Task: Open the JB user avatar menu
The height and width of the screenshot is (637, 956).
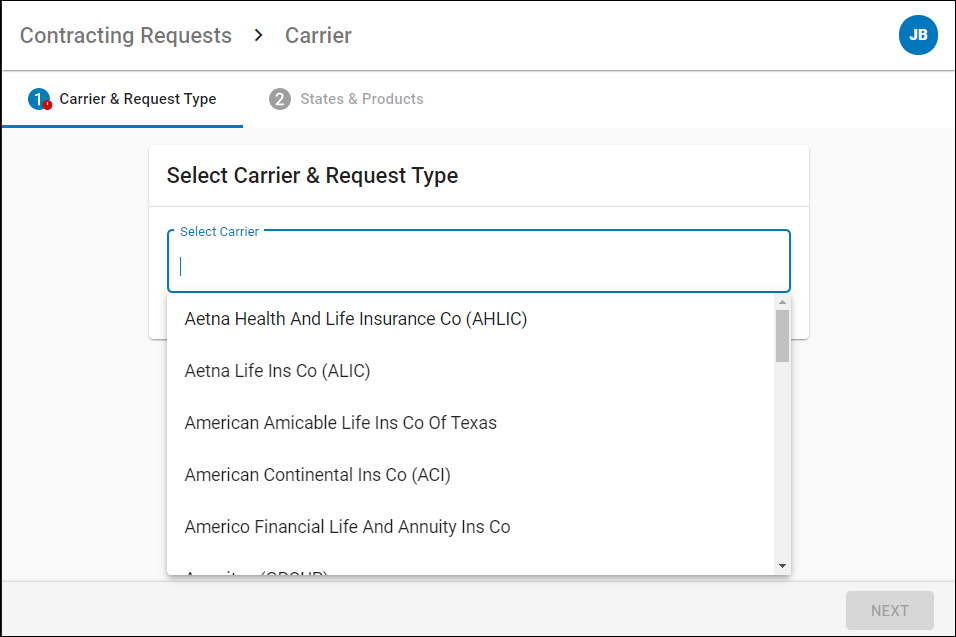Action: tap(918, 35)
